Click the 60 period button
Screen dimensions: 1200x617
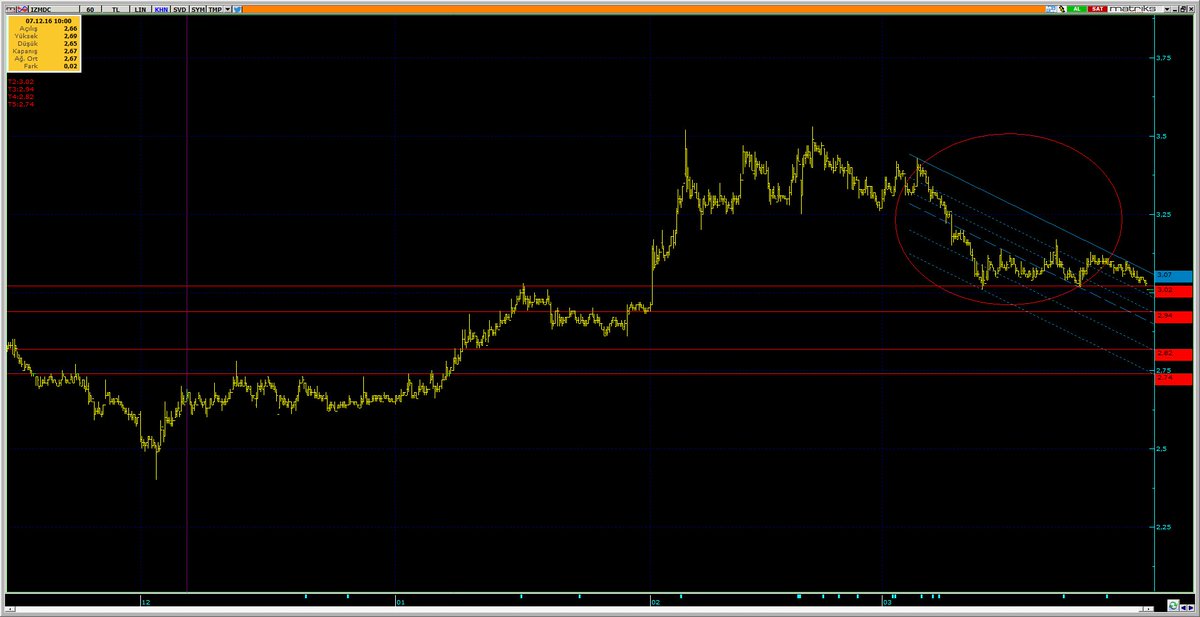coord(90,9)
